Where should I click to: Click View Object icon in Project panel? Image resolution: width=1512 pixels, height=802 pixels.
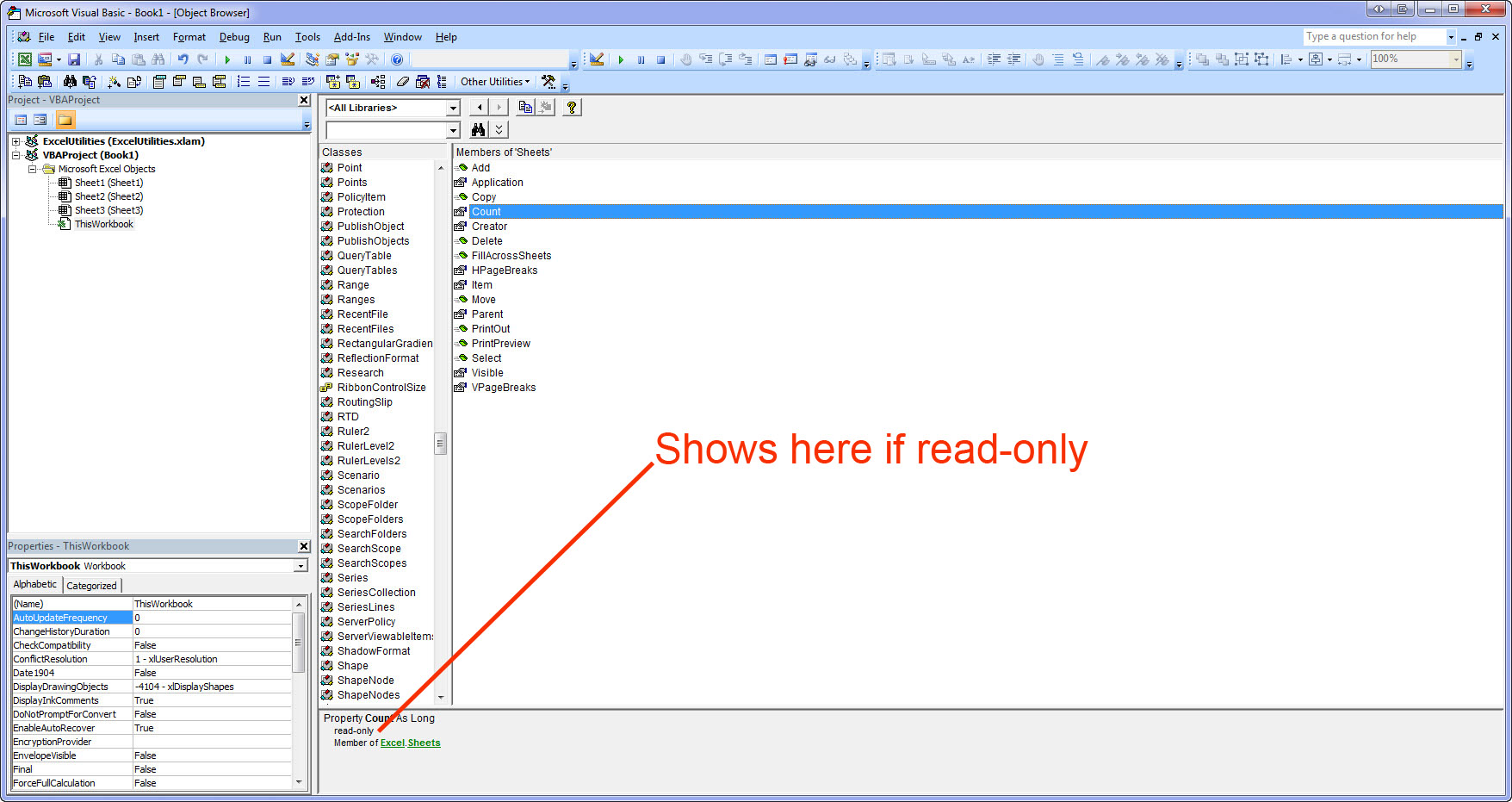click(x=40, y=120)
